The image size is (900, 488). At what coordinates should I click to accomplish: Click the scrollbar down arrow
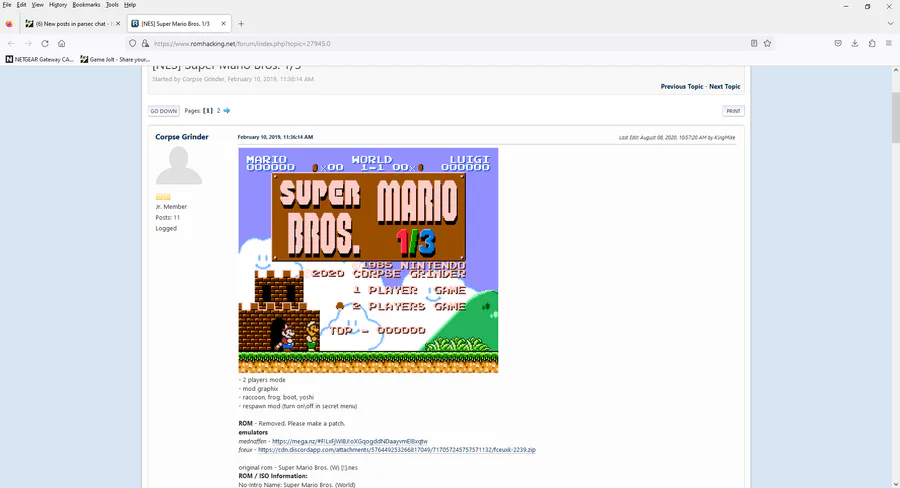point(895,483)
